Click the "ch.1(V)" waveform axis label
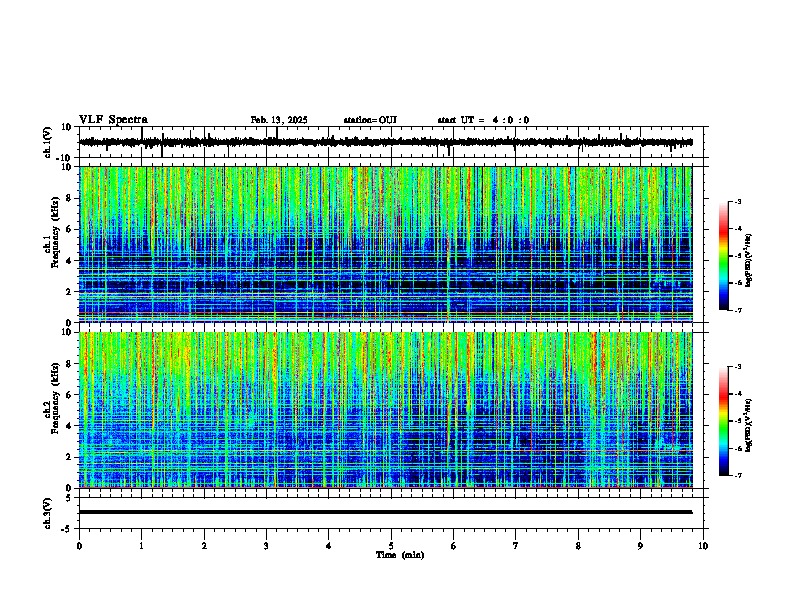792x612 pixels. [48, 142]
